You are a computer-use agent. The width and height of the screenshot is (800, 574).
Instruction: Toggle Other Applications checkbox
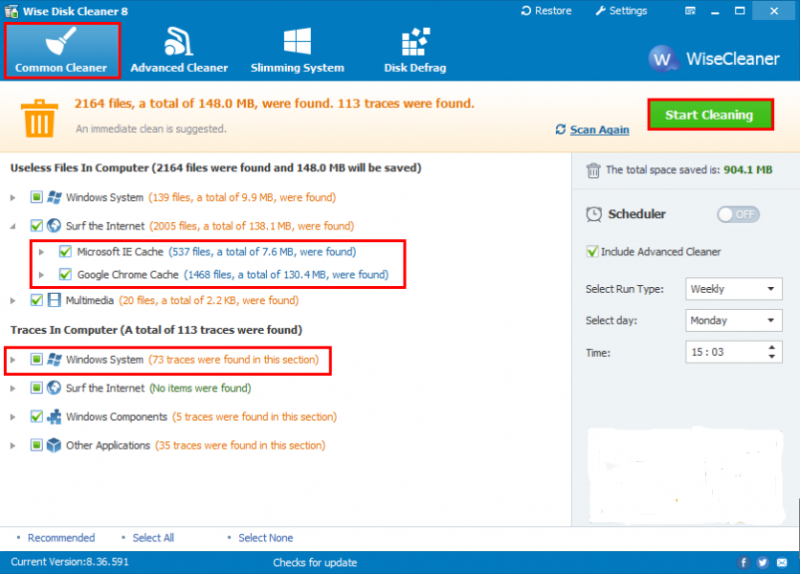(36, 445)
